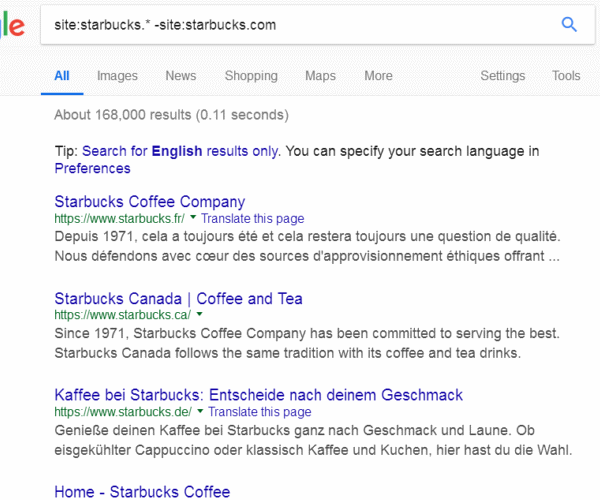This screenshot has width=600, height=500.
Task: Open the Preferences link
Action: pyautogui.click(x=92, y=168)
